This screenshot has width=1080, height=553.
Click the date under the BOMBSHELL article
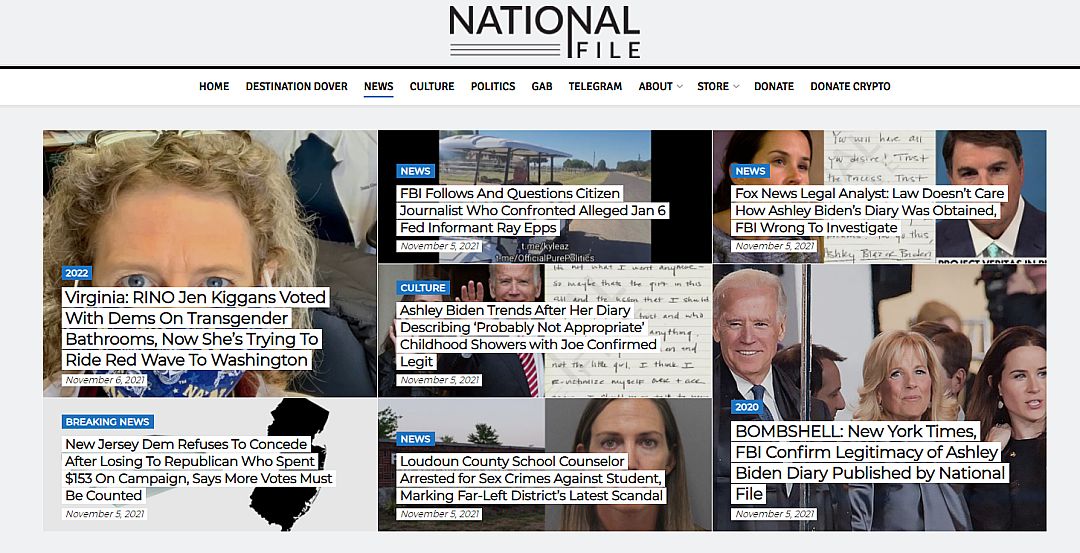(774, 514)
